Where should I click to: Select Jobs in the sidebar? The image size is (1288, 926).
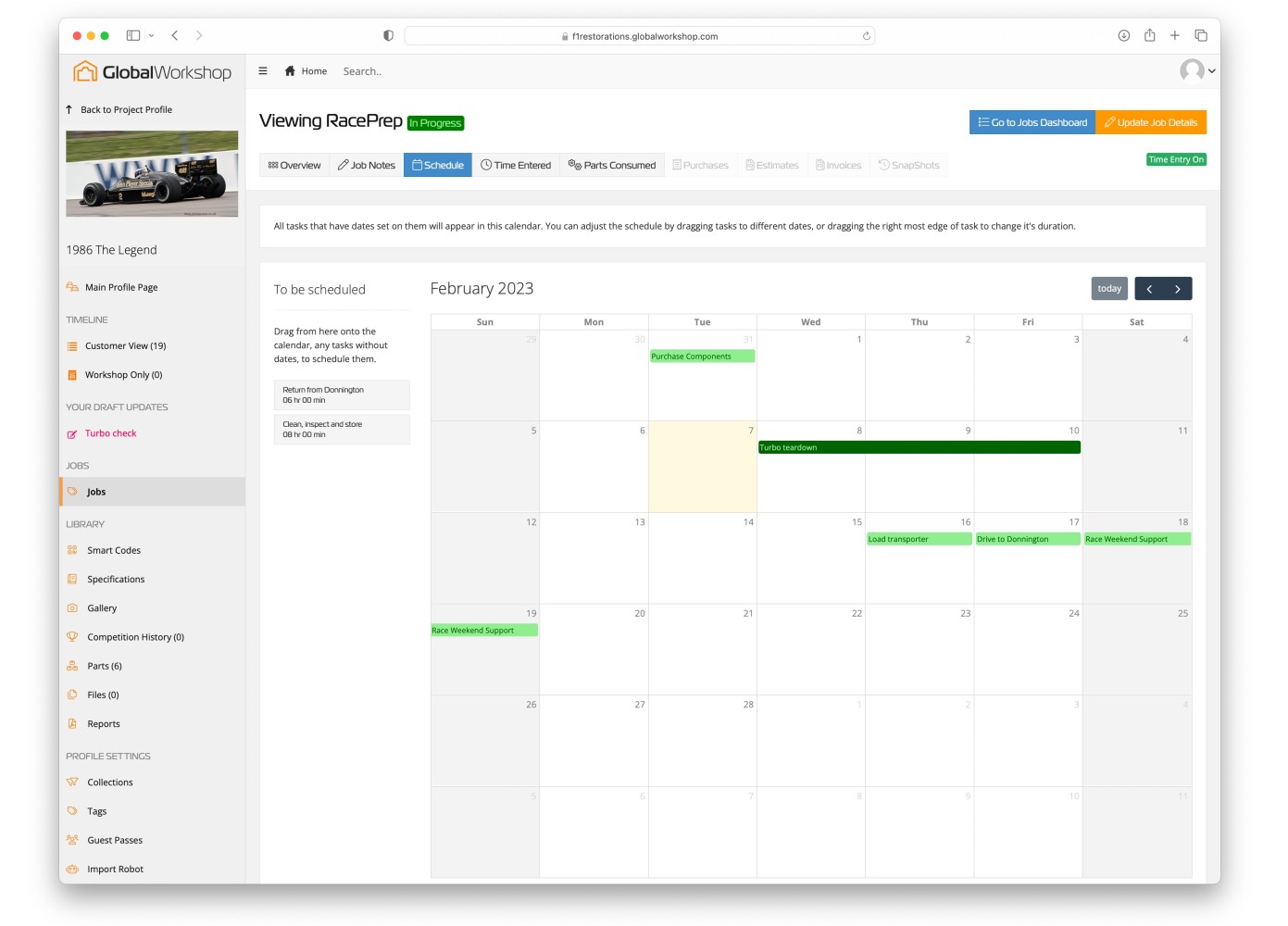point(152,492)
